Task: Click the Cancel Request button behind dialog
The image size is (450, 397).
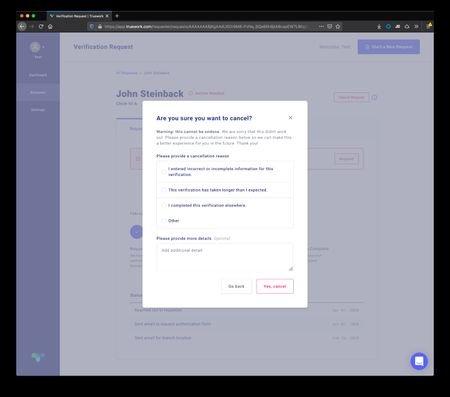Action: 351,97
